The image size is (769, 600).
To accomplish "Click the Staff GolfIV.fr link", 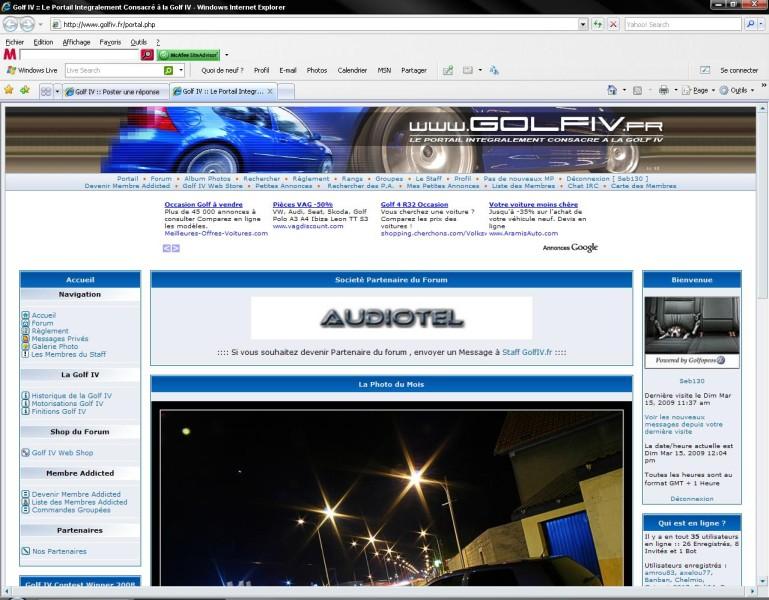I will click(x=527, y=352).
